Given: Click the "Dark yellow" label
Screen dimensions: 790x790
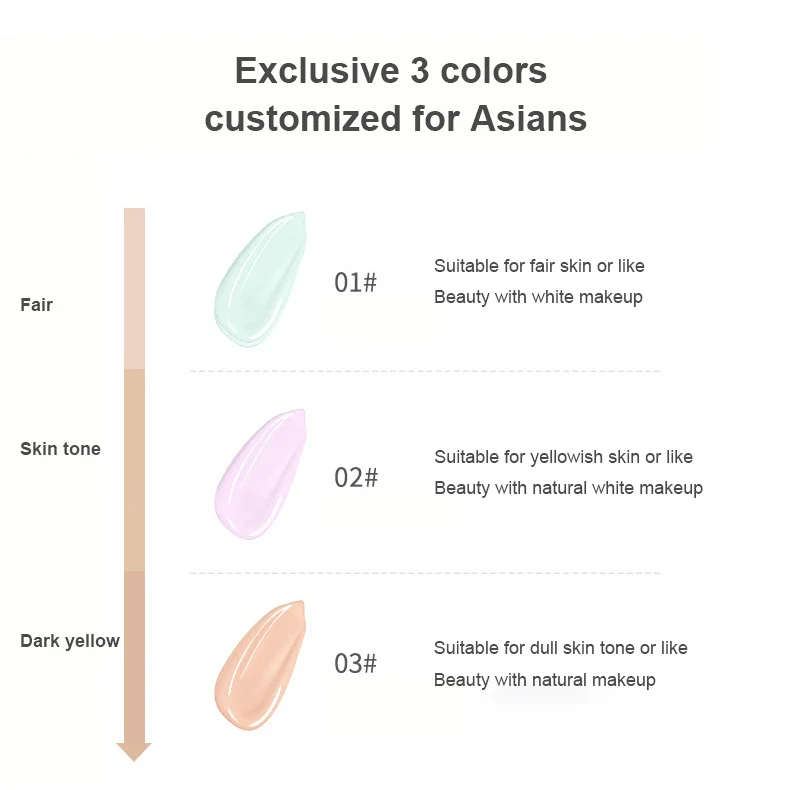Looking at the screenshot, I should pos(70,641).
